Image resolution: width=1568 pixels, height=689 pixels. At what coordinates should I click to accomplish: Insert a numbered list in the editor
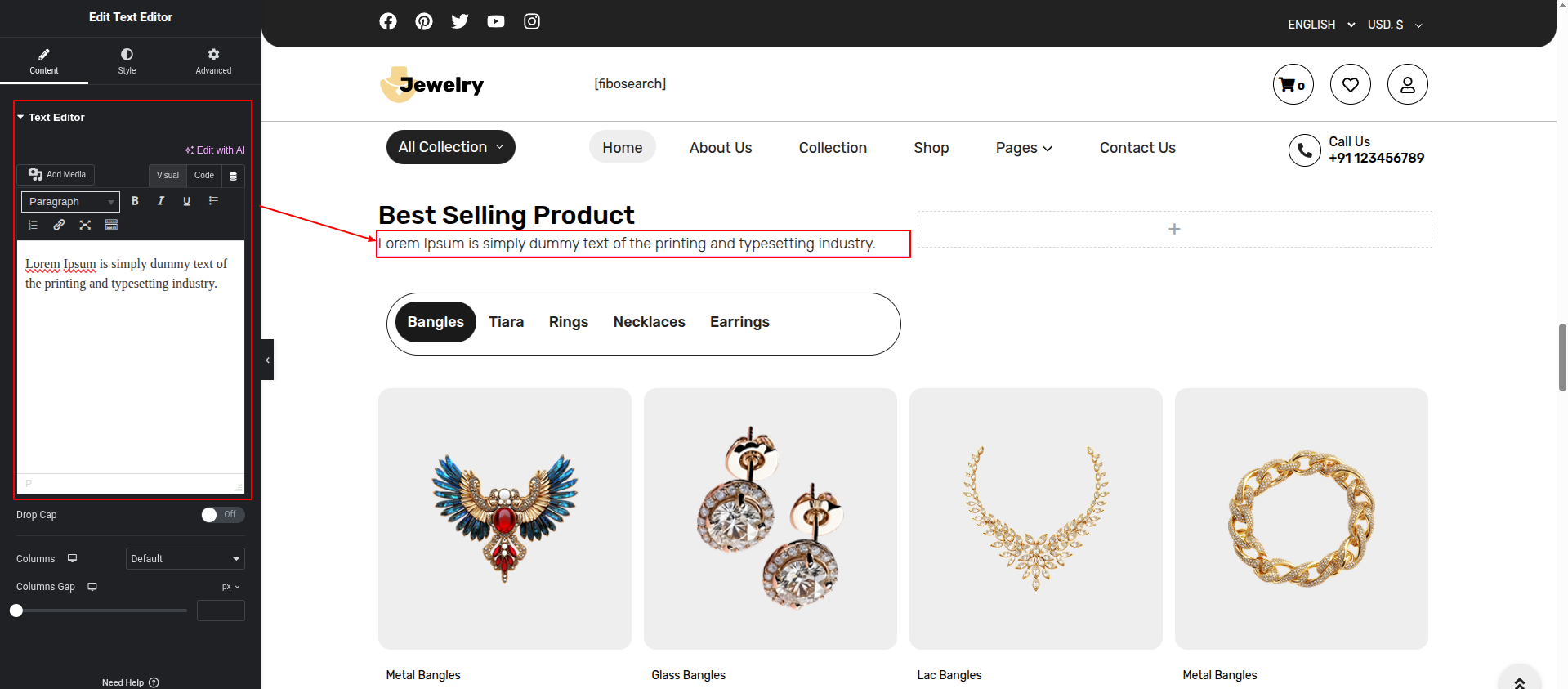click(33, 225)
